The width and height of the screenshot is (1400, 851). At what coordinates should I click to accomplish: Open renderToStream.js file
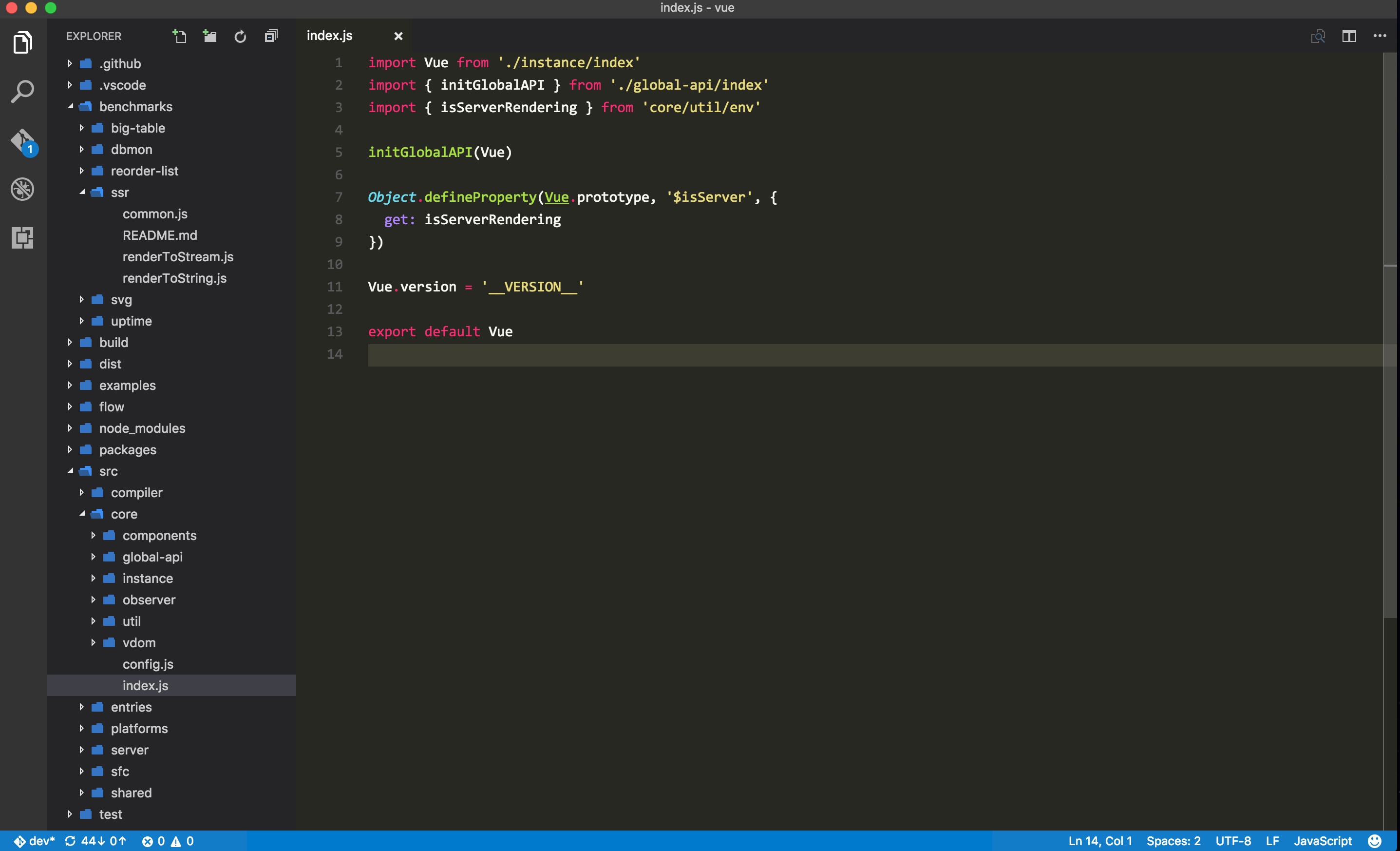click(171, 257)
